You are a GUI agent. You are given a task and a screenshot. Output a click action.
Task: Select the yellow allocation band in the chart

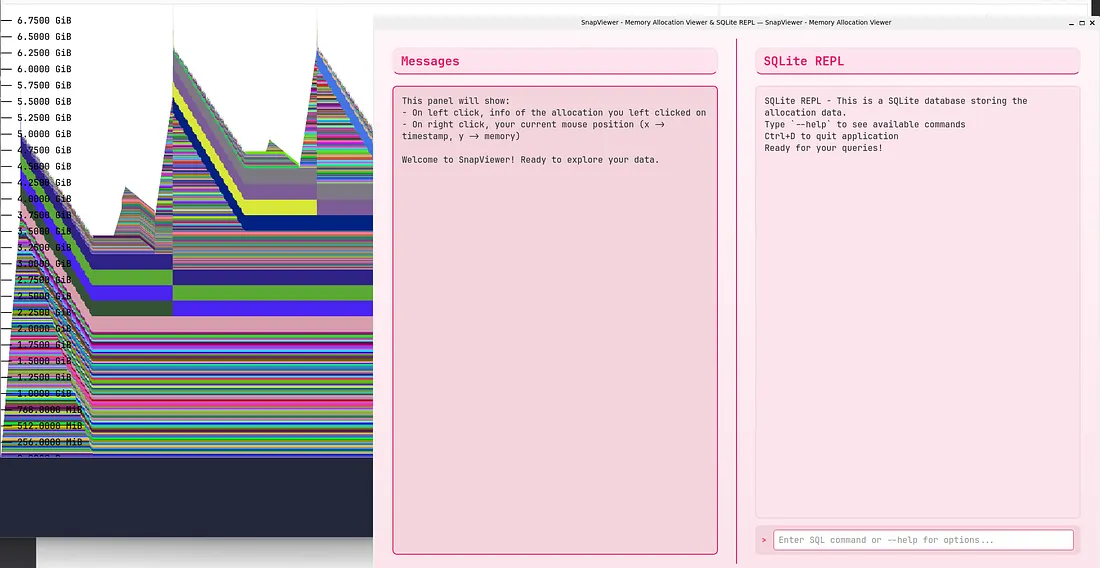280,207
